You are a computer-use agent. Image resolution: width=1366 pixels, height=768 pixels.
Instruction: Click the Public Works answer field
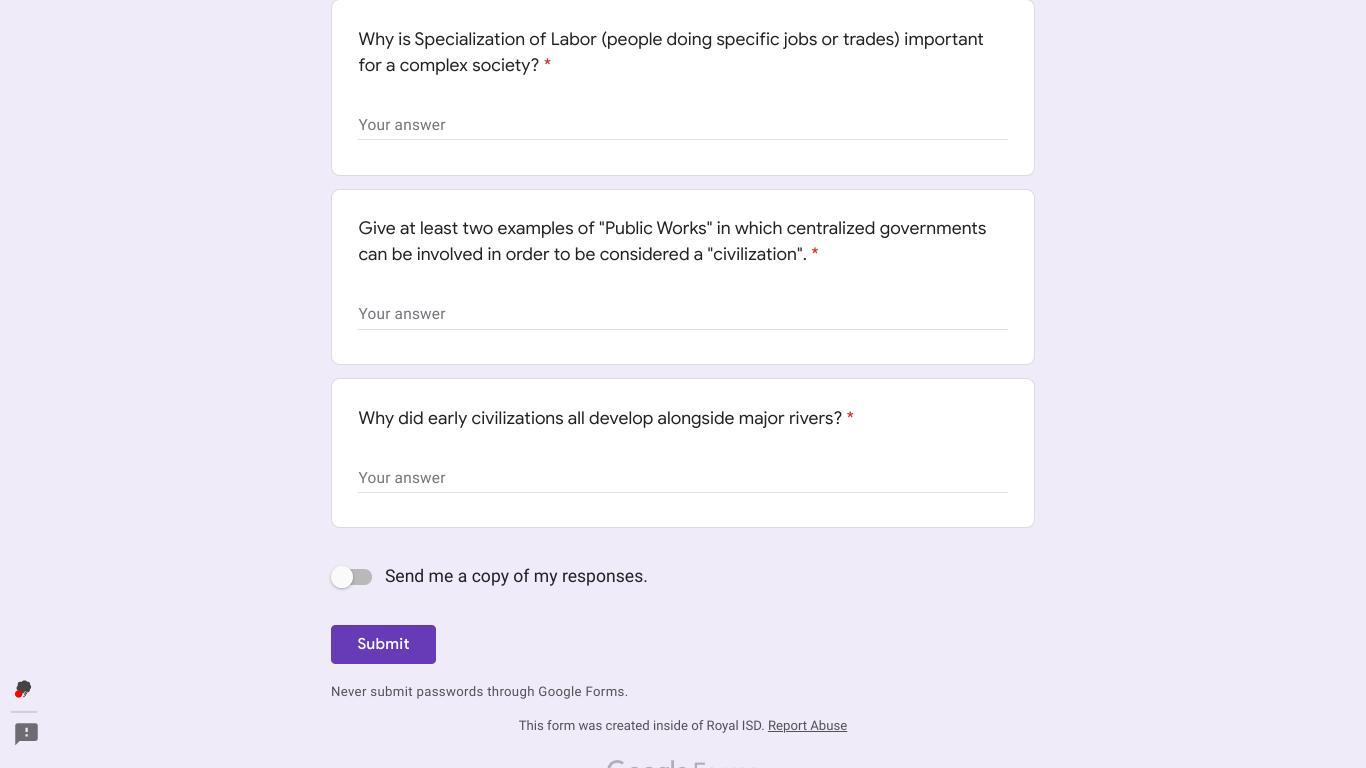pos(682,314)
